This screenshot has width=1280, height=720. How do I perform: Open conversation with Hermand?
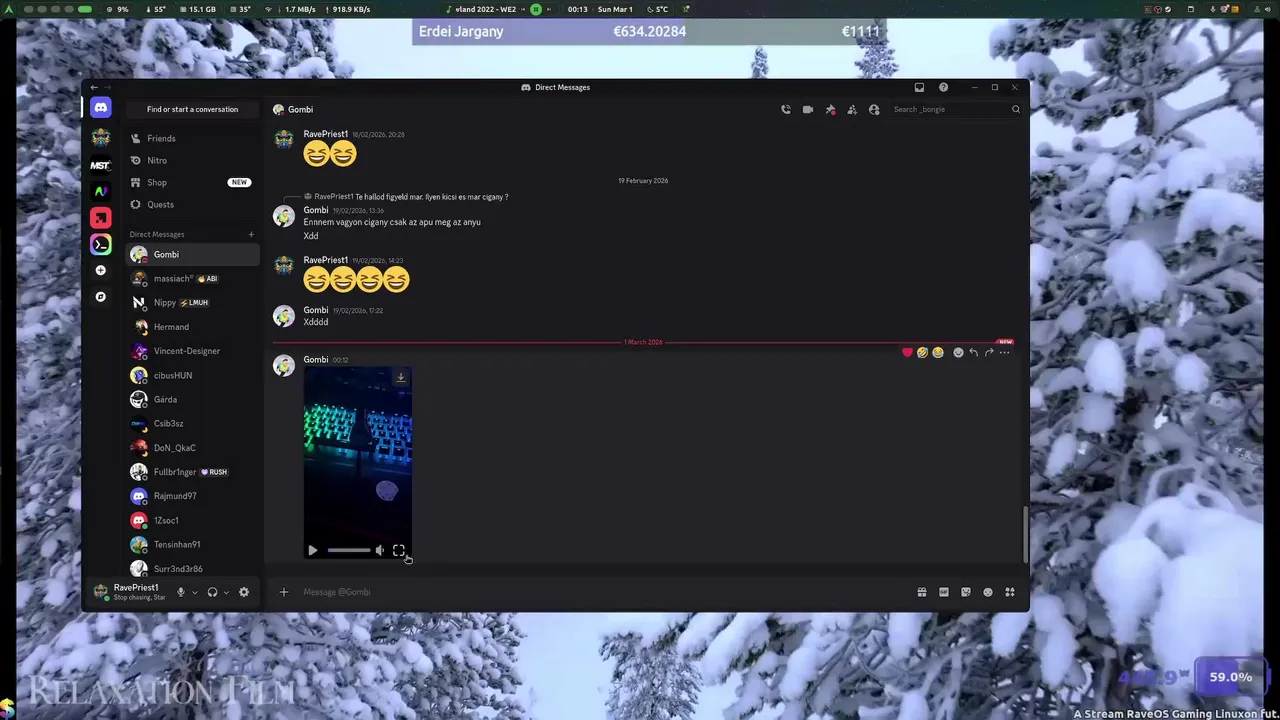pos(193,327)
